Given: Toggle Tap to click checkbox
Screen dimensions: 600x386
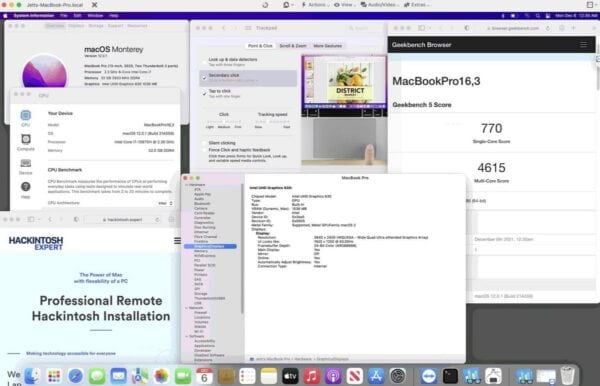Looking at the screenshot, I should coord(204,93).
